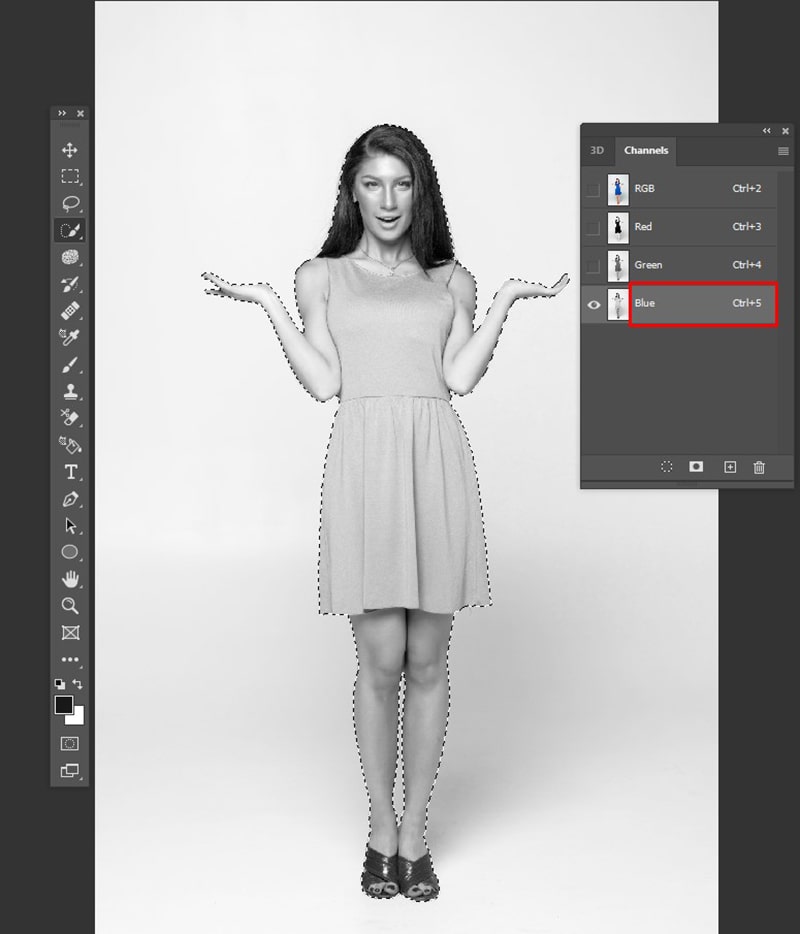Viewport: 800px width, 934px height.
Task: Load channel as selection button
Action: tap(667, 467)
